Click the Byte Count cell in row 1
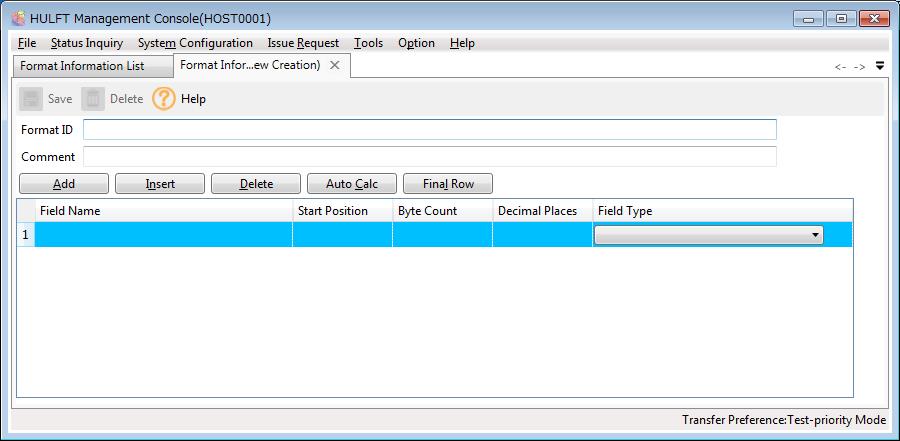 (x=443, y=235)
